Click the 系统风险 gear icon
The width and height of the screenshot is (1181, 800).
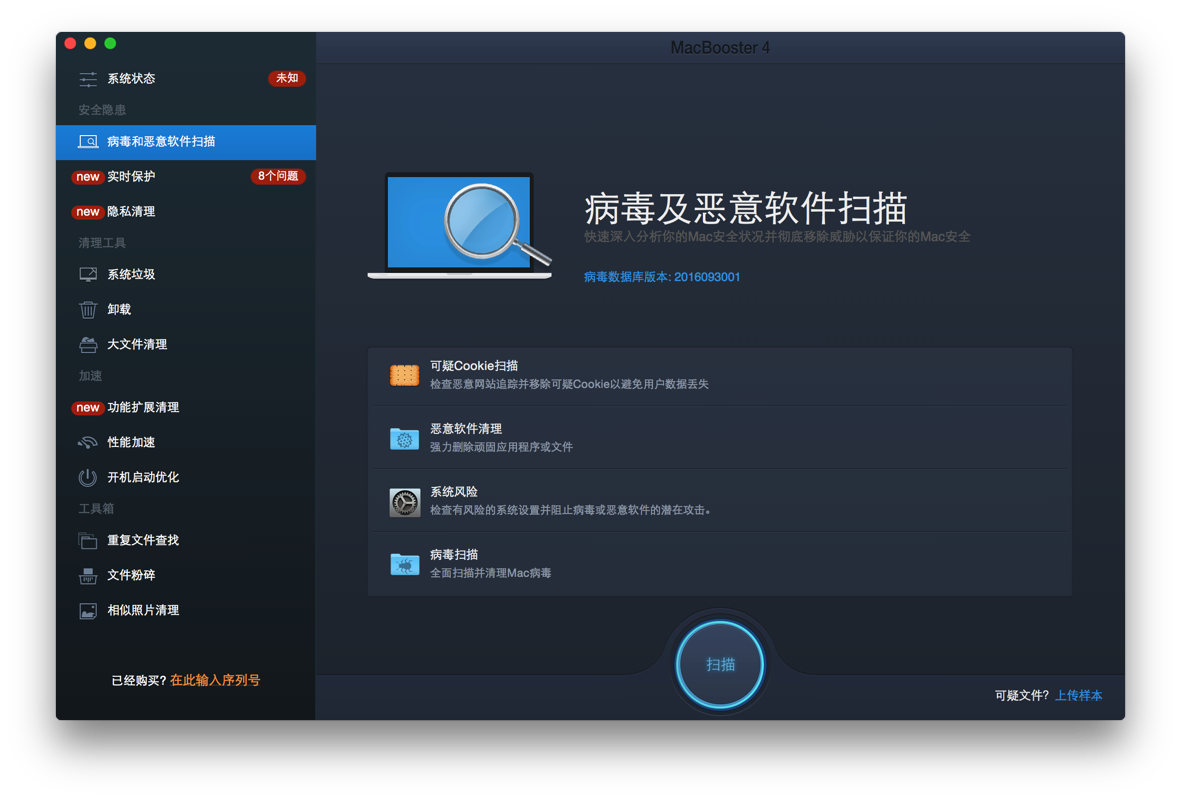(404, 502)
